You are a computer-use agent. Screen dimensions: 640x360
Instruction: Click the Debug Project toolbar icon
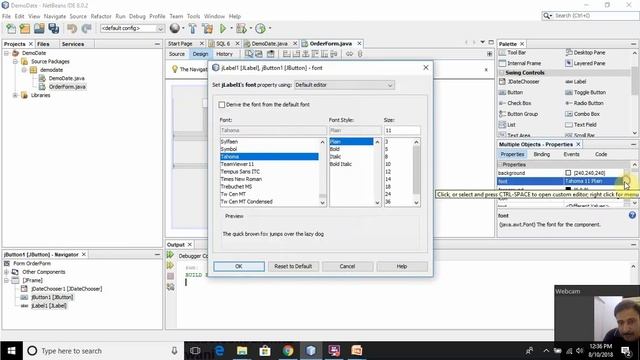tap(241, 28)
